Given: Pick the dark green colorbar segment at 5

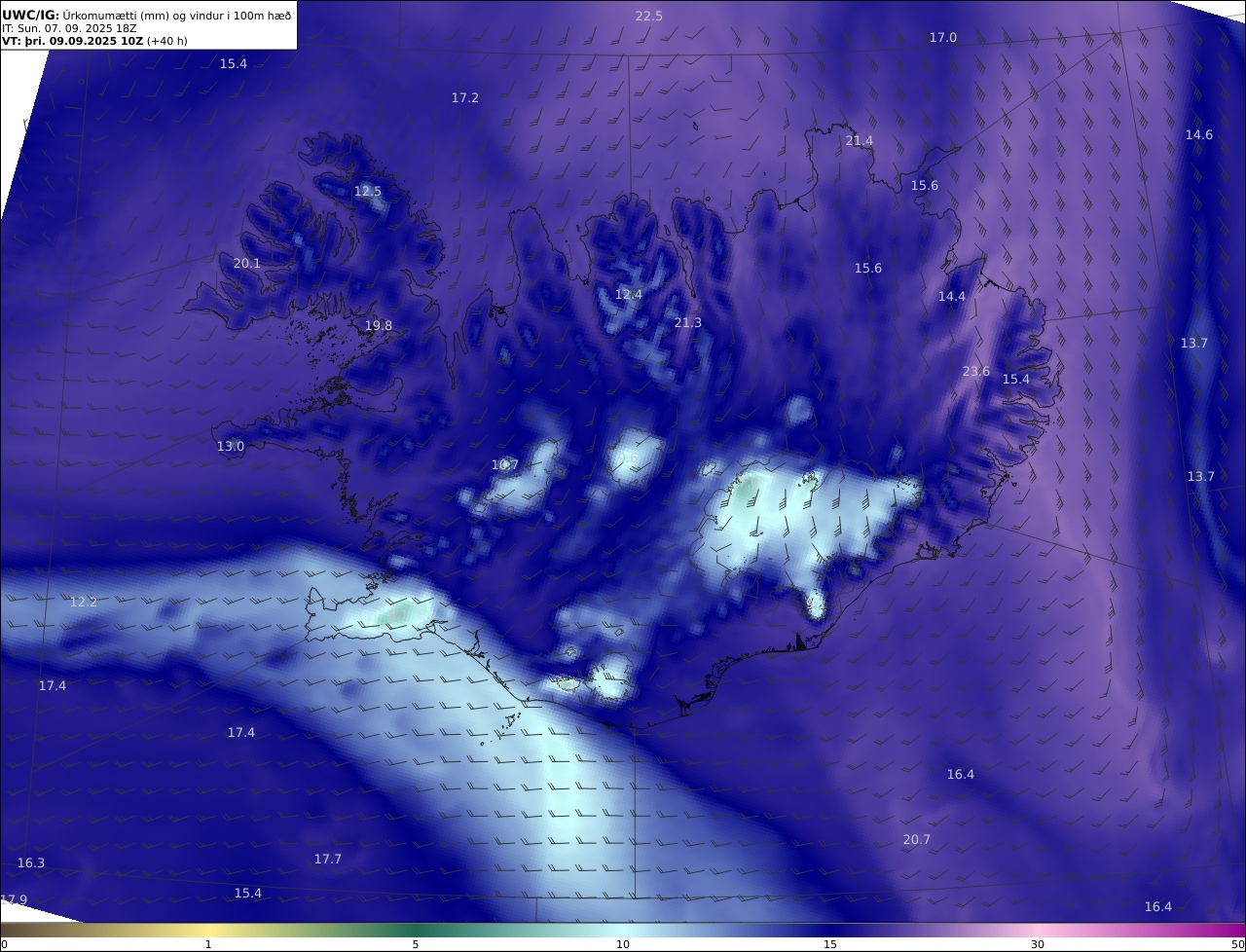Looking at the screenshot, I should click(x=416, y=930).
